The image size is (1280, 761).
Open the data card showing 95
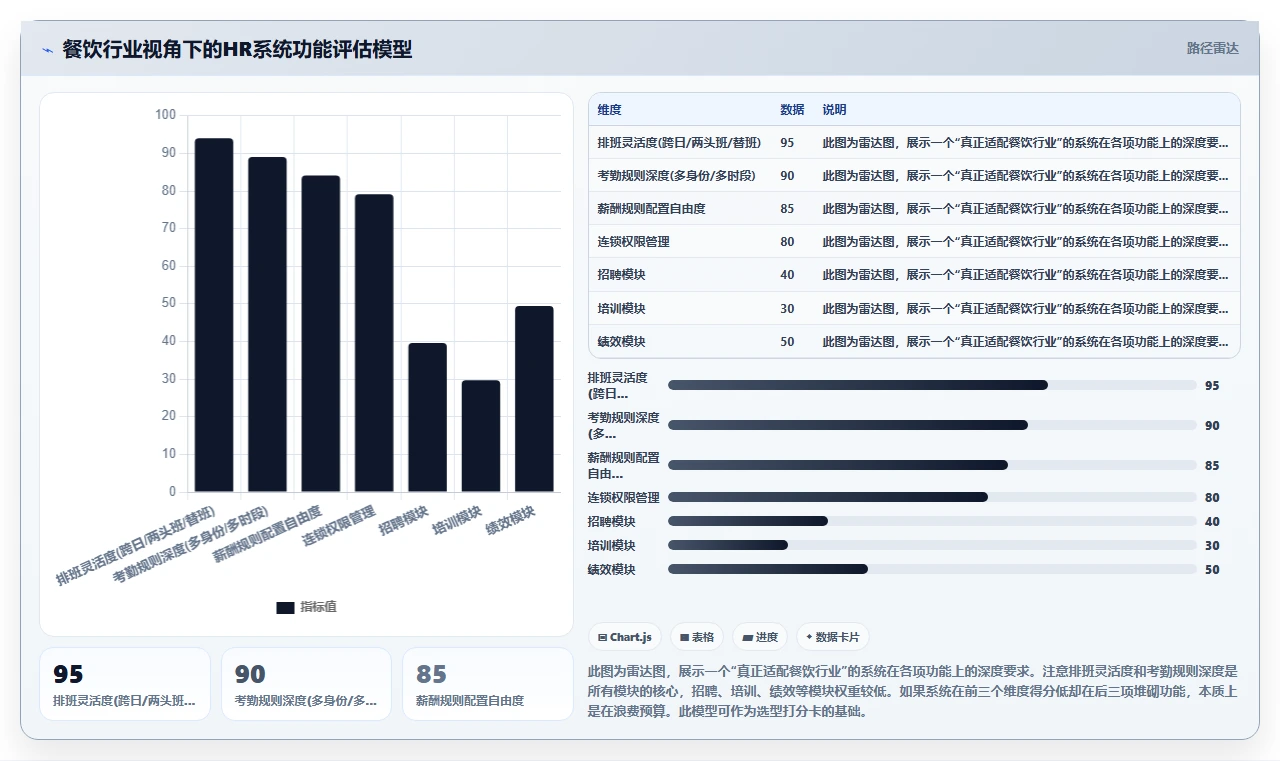coord(125,684)
